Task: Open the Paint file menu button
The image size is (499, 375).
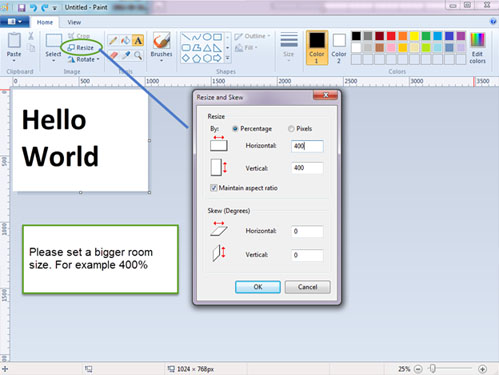Action: click(14, 22)
